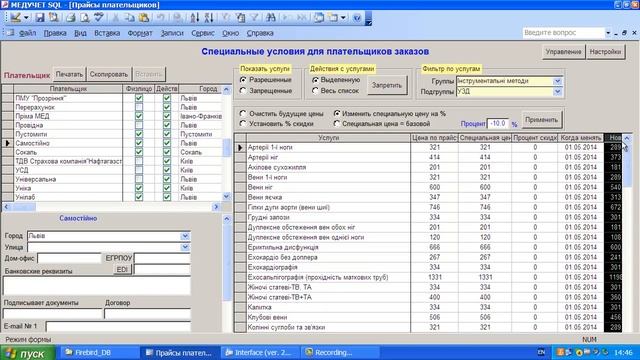
Task: Select the Запрещенные radio button
Action: click(243, 91)
